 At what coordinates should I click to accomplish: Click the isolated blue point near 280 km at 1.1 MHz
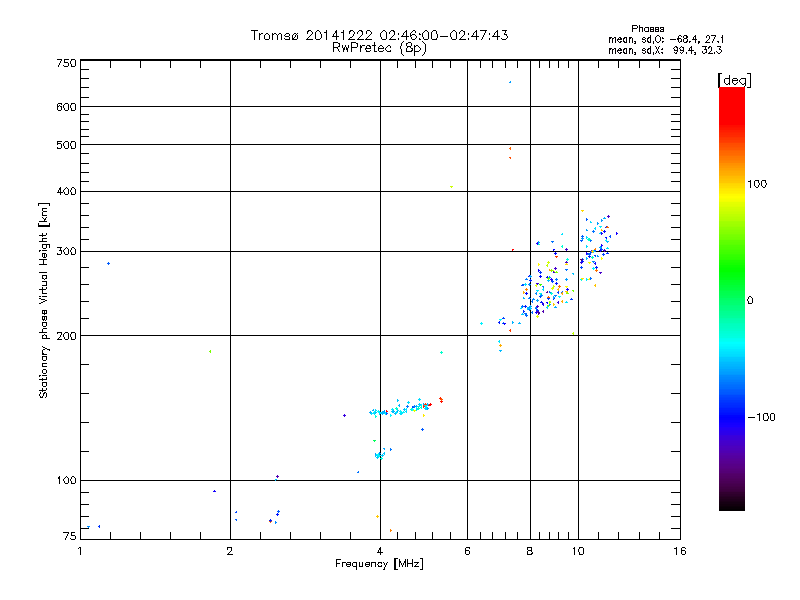point(108,263)
